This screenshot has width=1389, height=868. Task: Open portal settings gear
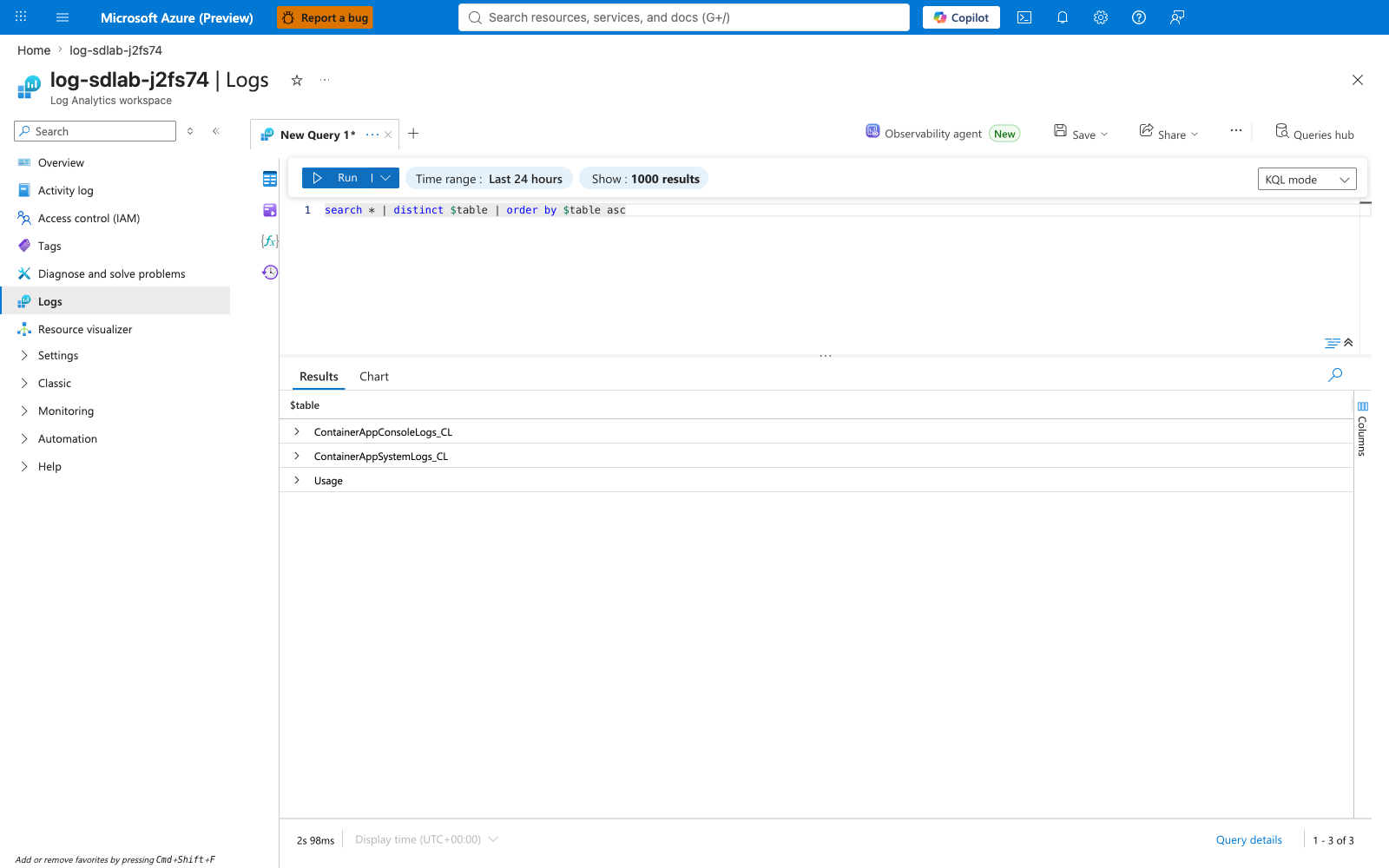click(x=1101, y=17)
